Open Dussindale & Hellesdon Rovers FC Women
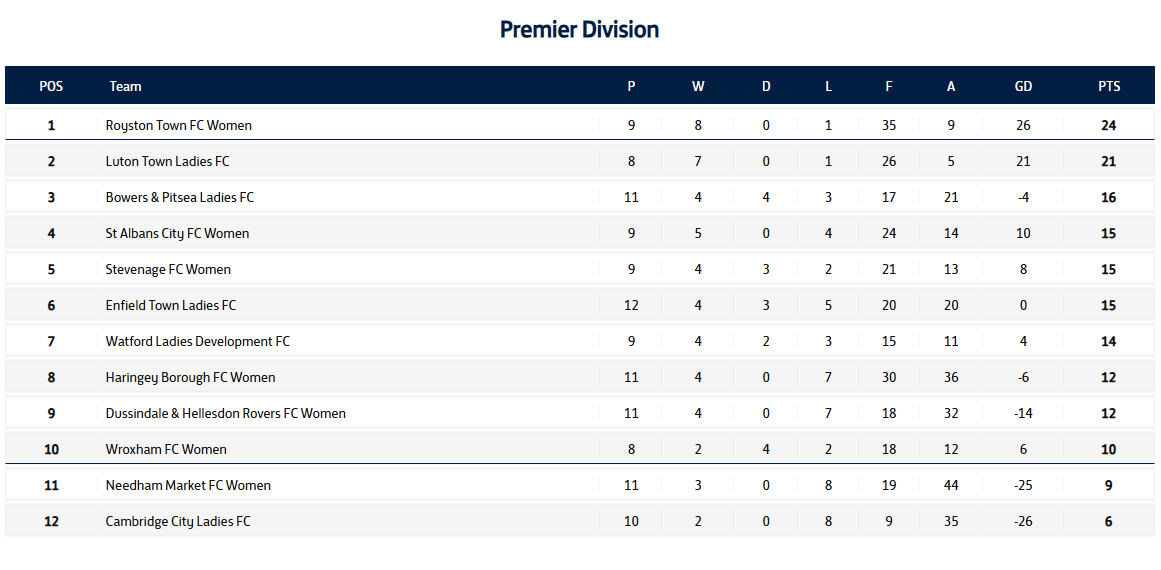The image size is (1161, 570). tap(225, 413)
